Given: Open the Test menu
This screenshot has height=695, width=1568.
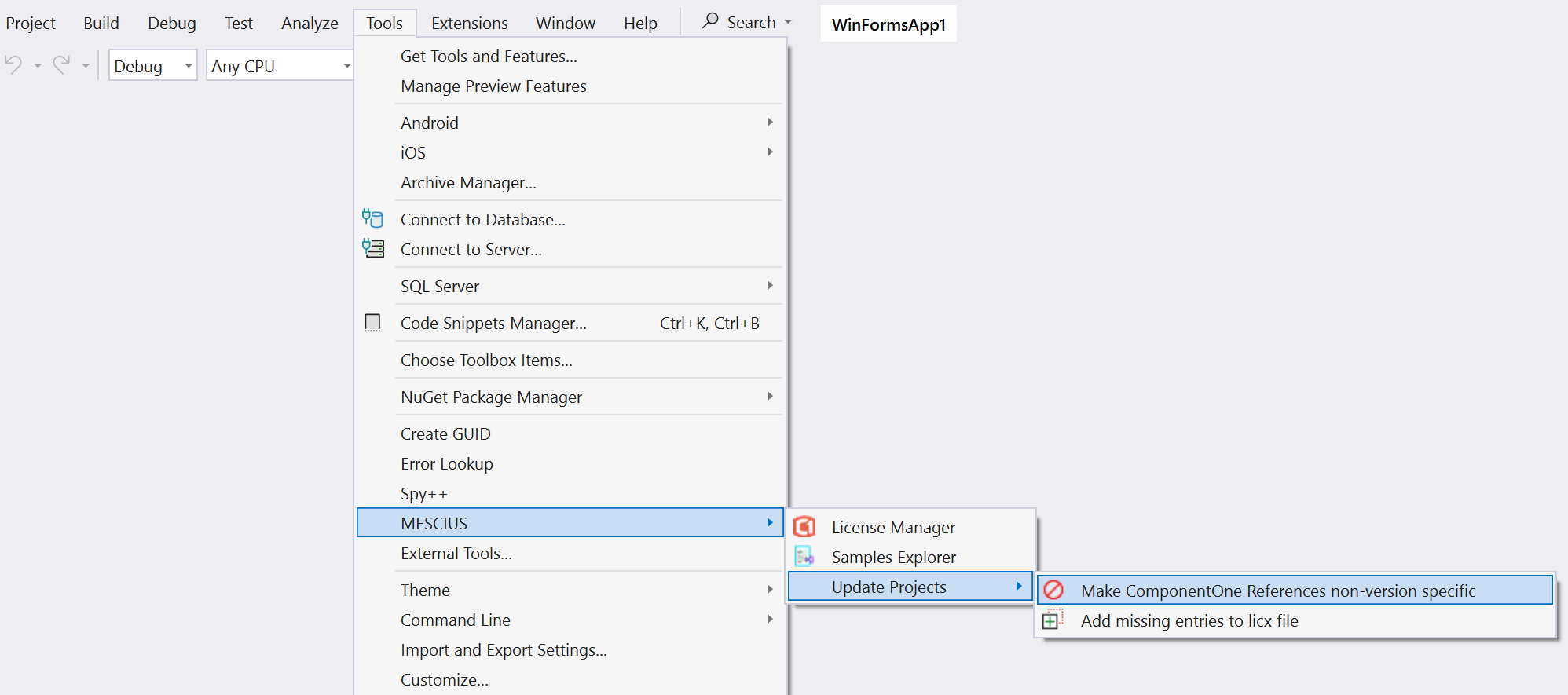Looking at the screenshot, I should [x=239, y=23].
